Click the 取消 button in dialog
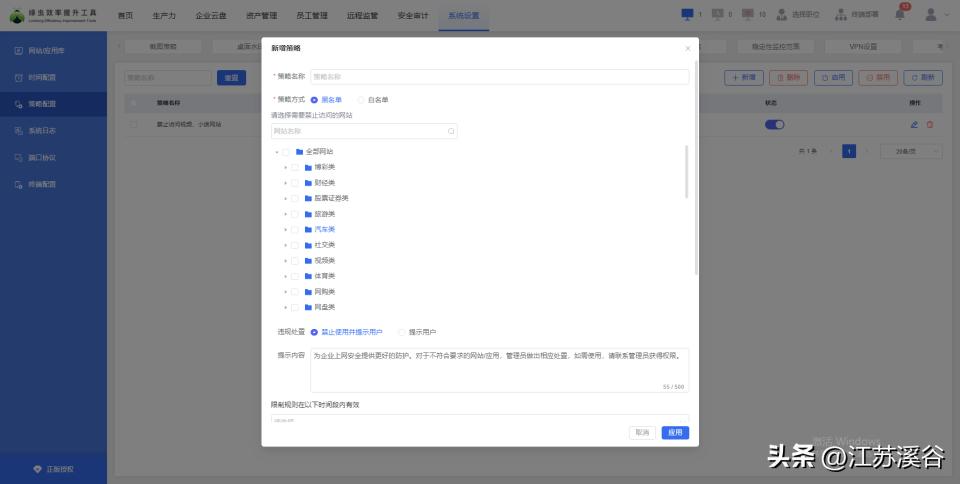The height and width of the screenshot is (484, 960). pos(642,433)
